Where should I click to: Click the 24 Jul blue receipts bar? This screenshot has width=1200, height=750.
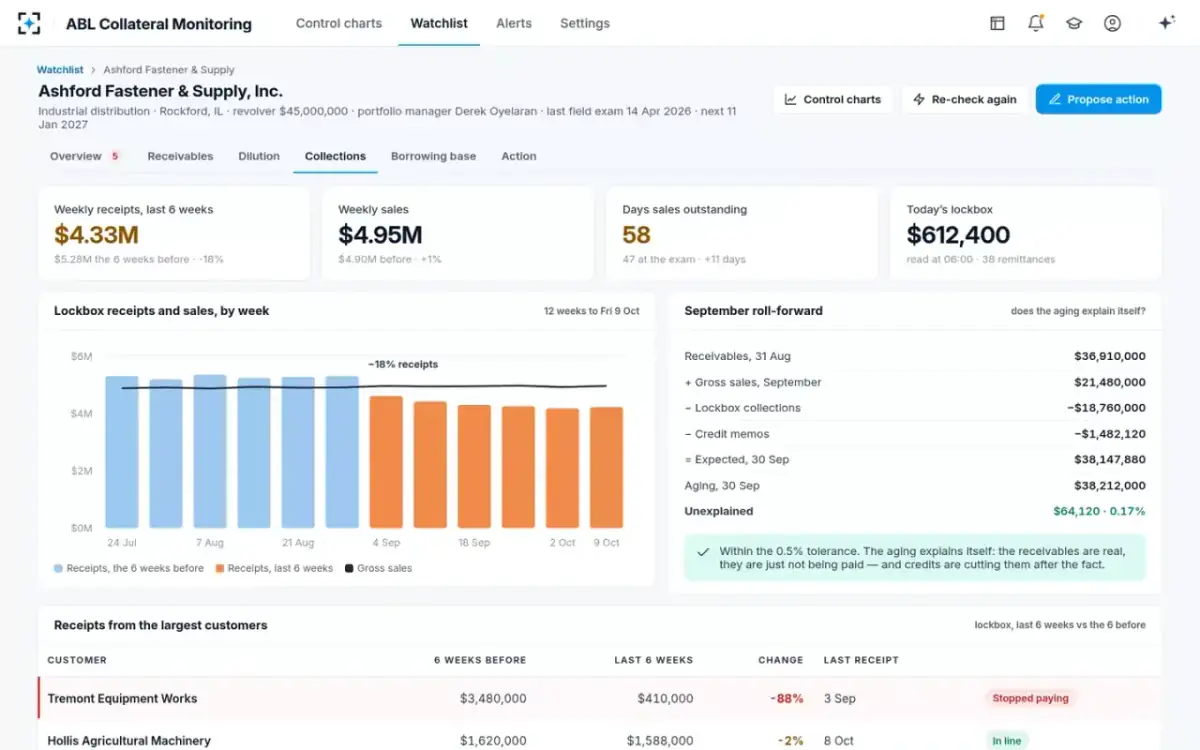pos(122,452)
